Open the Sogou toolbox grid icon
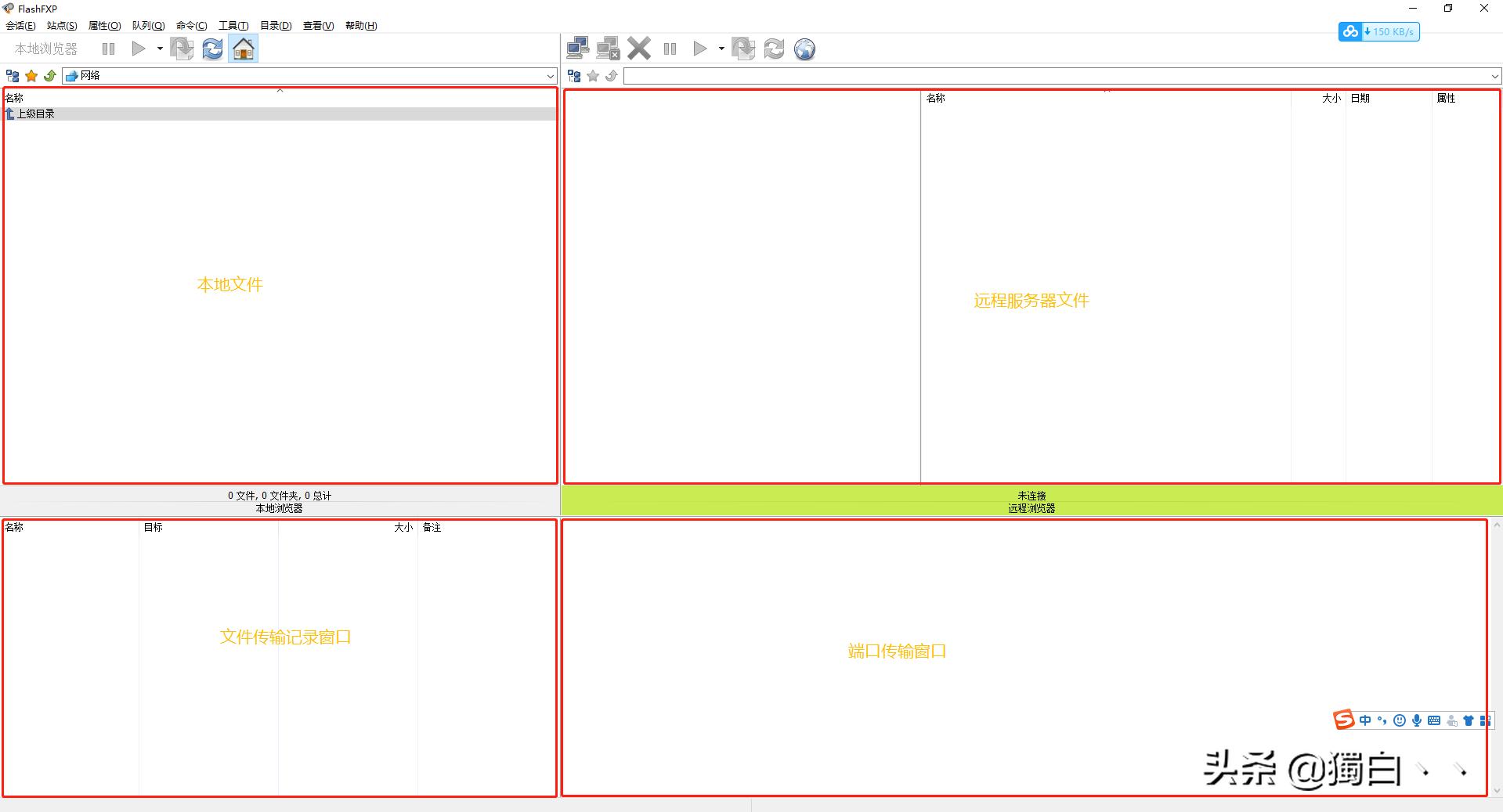Screen dimensions: 1503x812 coord(1485,720)
